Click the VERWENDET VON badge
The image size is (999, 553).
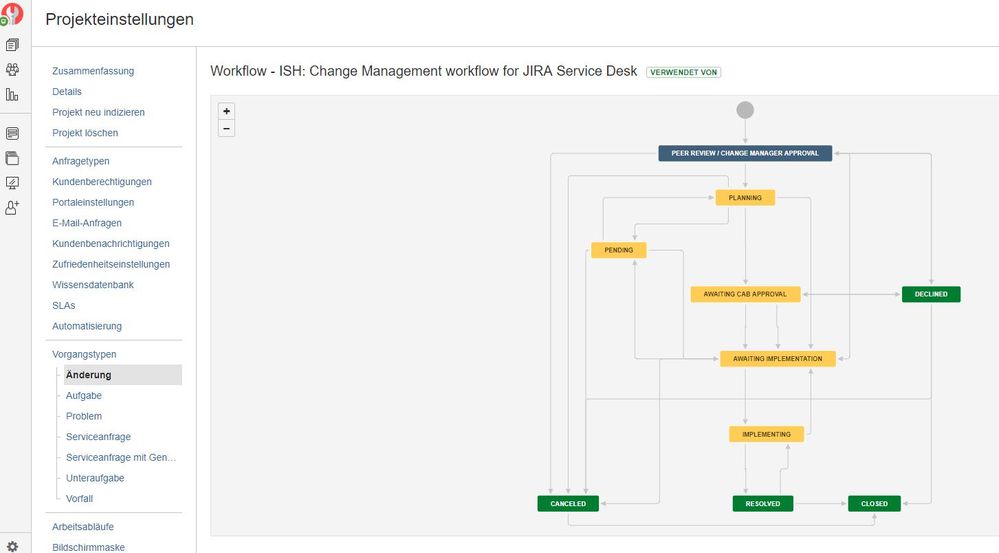(684, 72)
